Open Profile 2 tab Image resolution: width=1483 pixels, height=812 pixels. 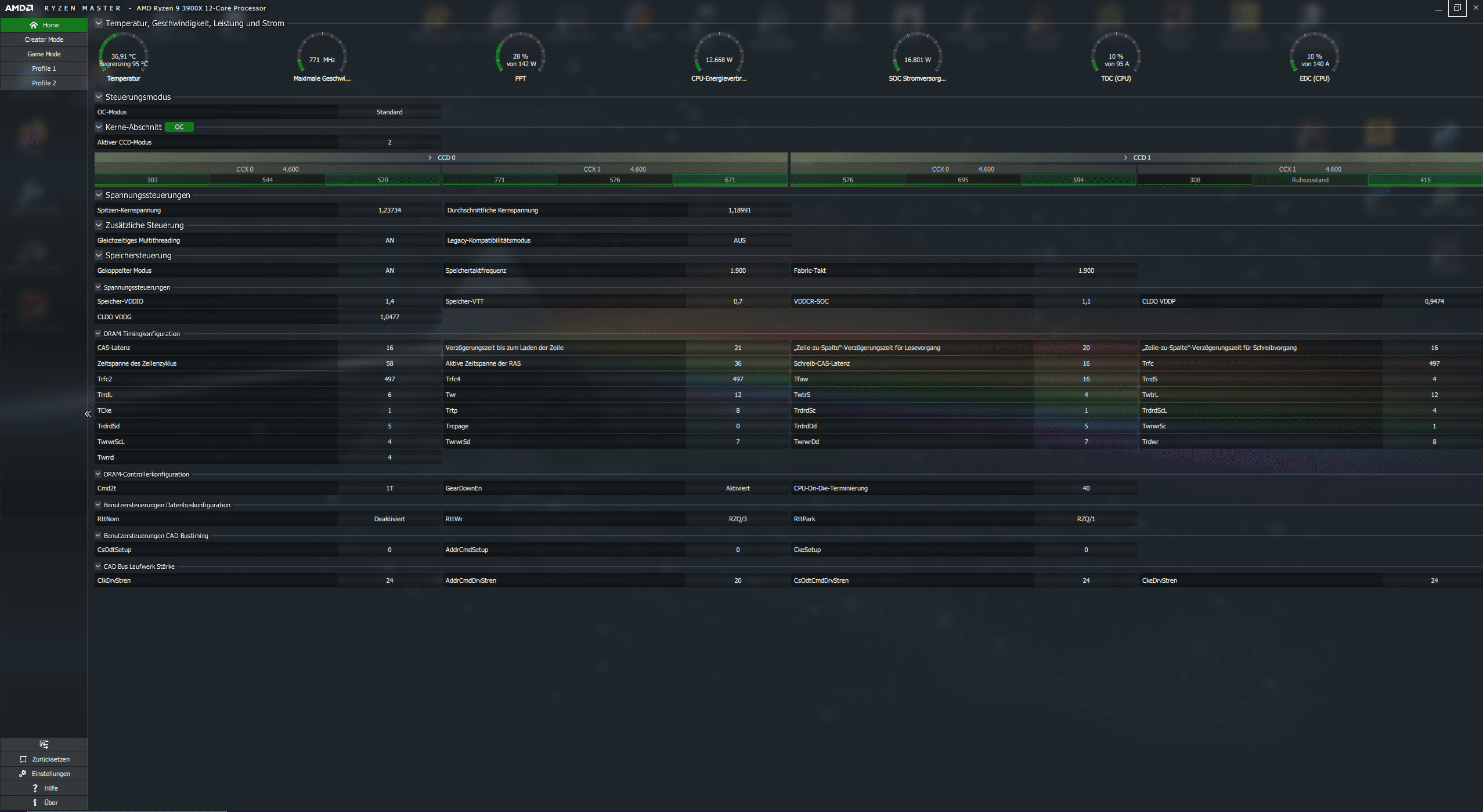[x=44, y=83]
